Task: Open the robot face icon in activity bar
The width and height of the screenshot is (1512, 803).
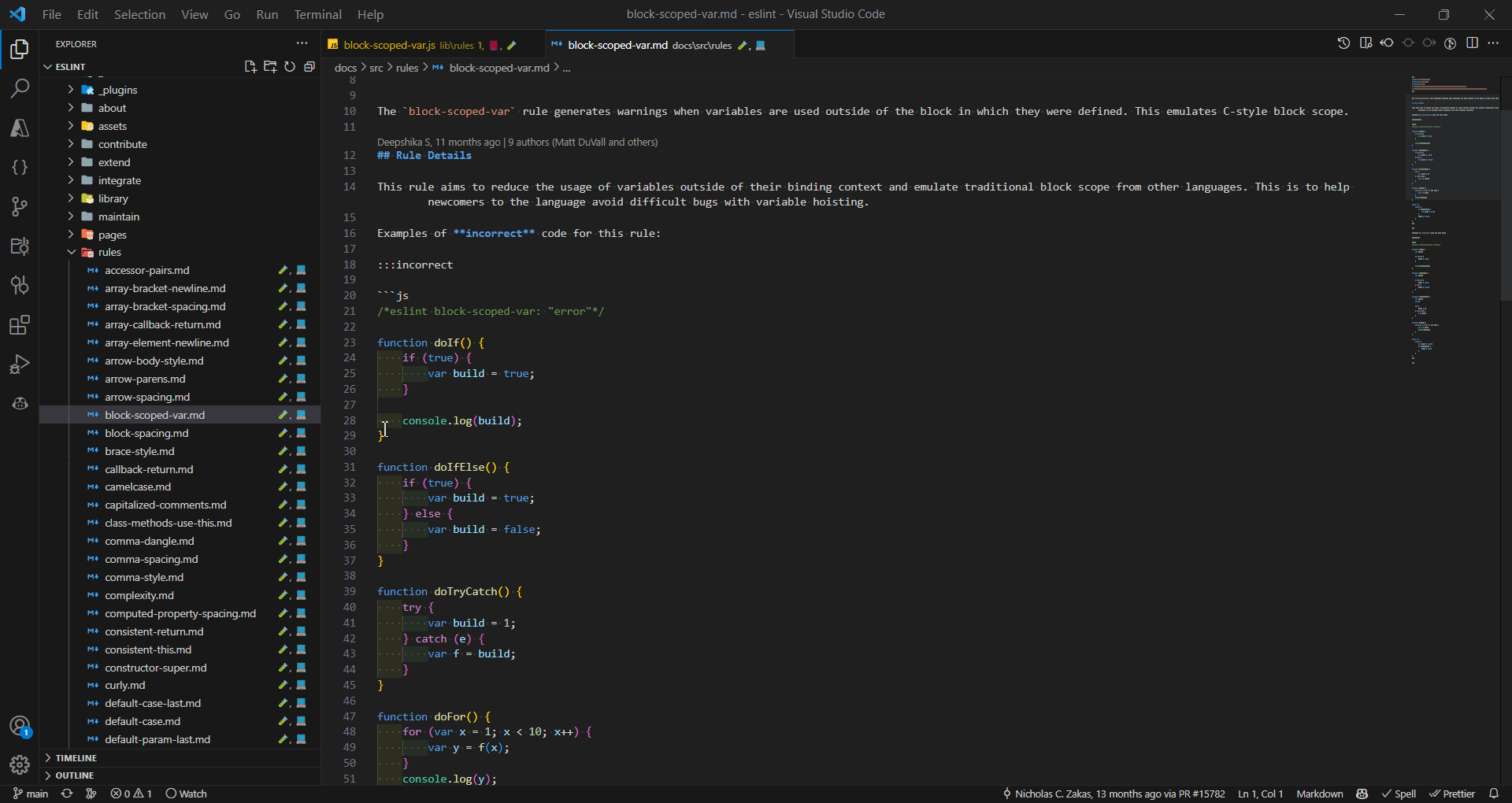Action: point(20,403)
